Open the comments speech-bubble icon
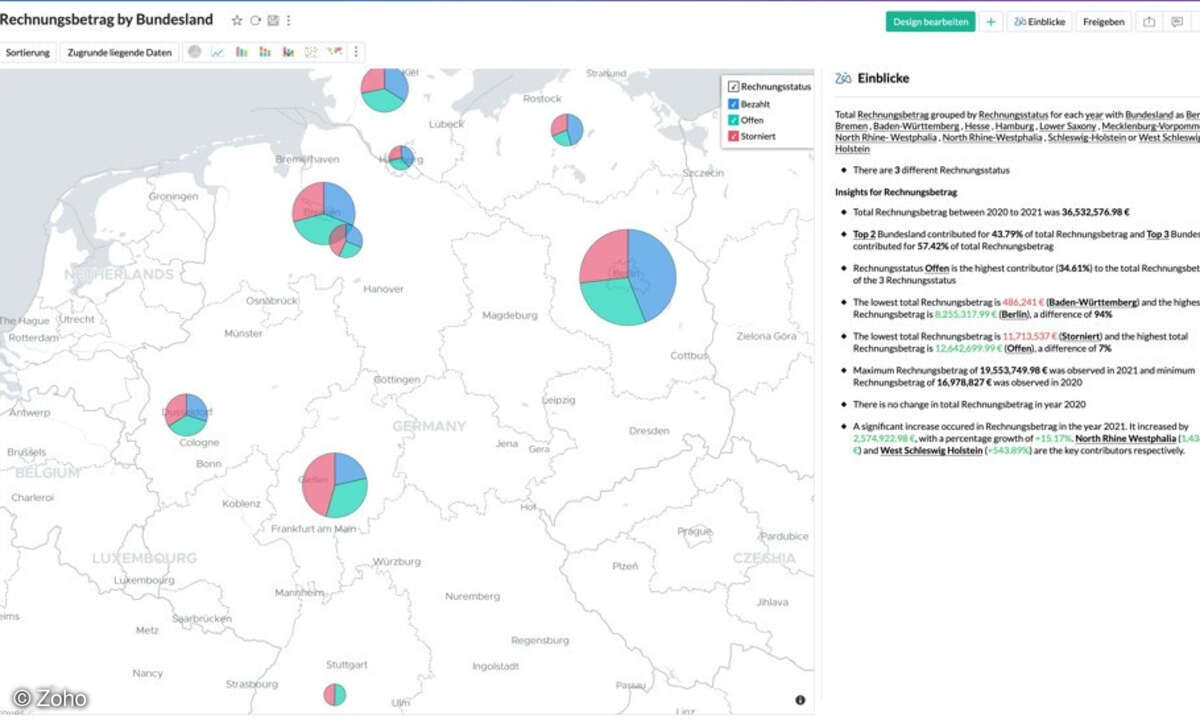The image size is (1200, 720). tap(1177, 21)
